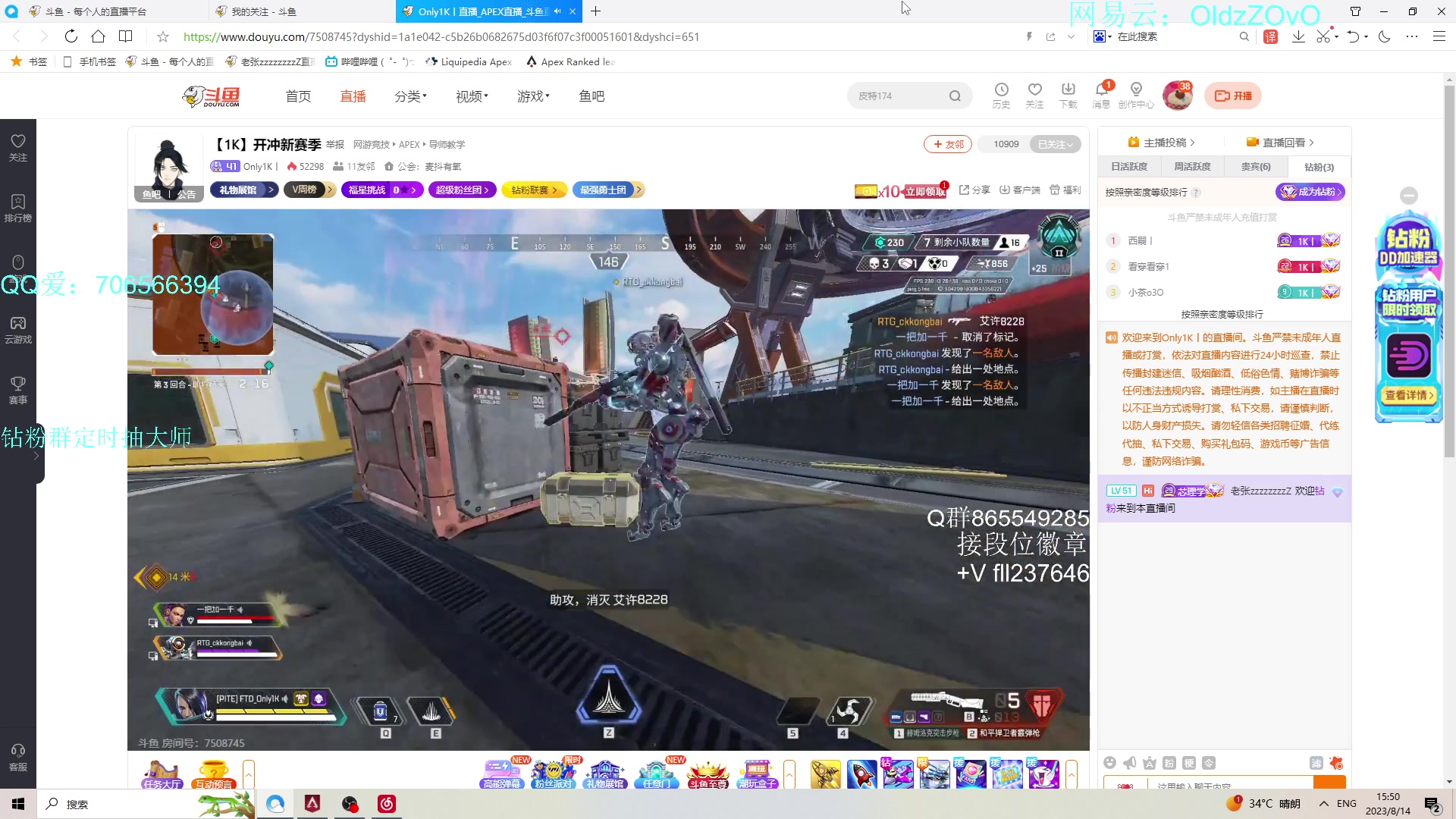
Task: Expand V周榜 badge
Action: click(x=309, y=190)
